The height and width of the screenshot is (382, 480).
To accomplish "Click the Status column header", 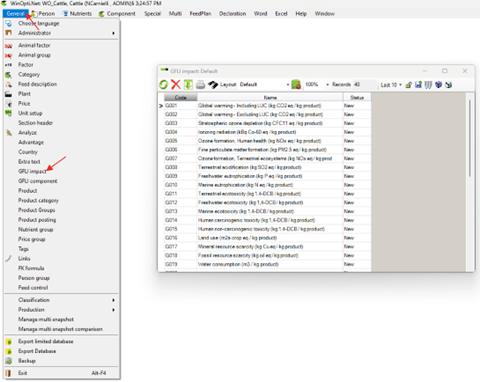I will 357,97.
